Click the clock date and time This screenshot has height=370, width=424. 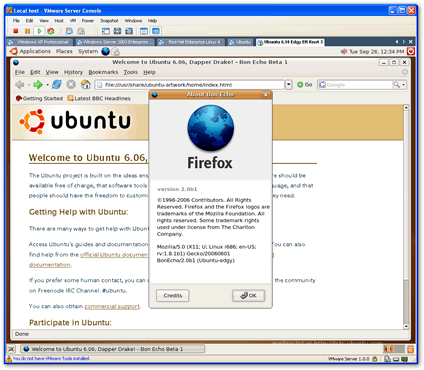click(x=377, y=51)
